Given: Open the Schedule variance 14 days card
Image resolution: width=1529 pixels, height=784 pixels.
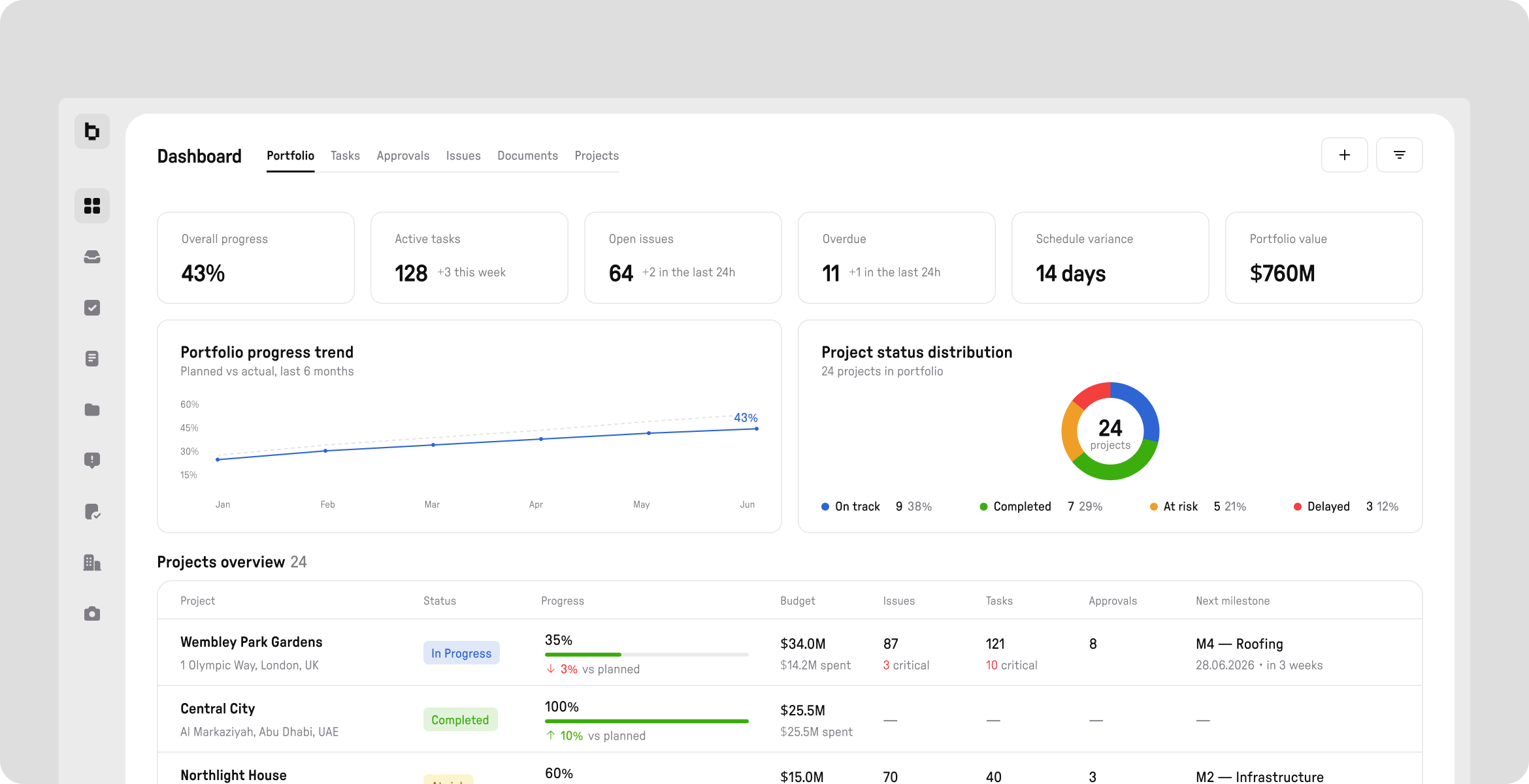Looking at the screenshot, I should click(x=1111, y=257).
